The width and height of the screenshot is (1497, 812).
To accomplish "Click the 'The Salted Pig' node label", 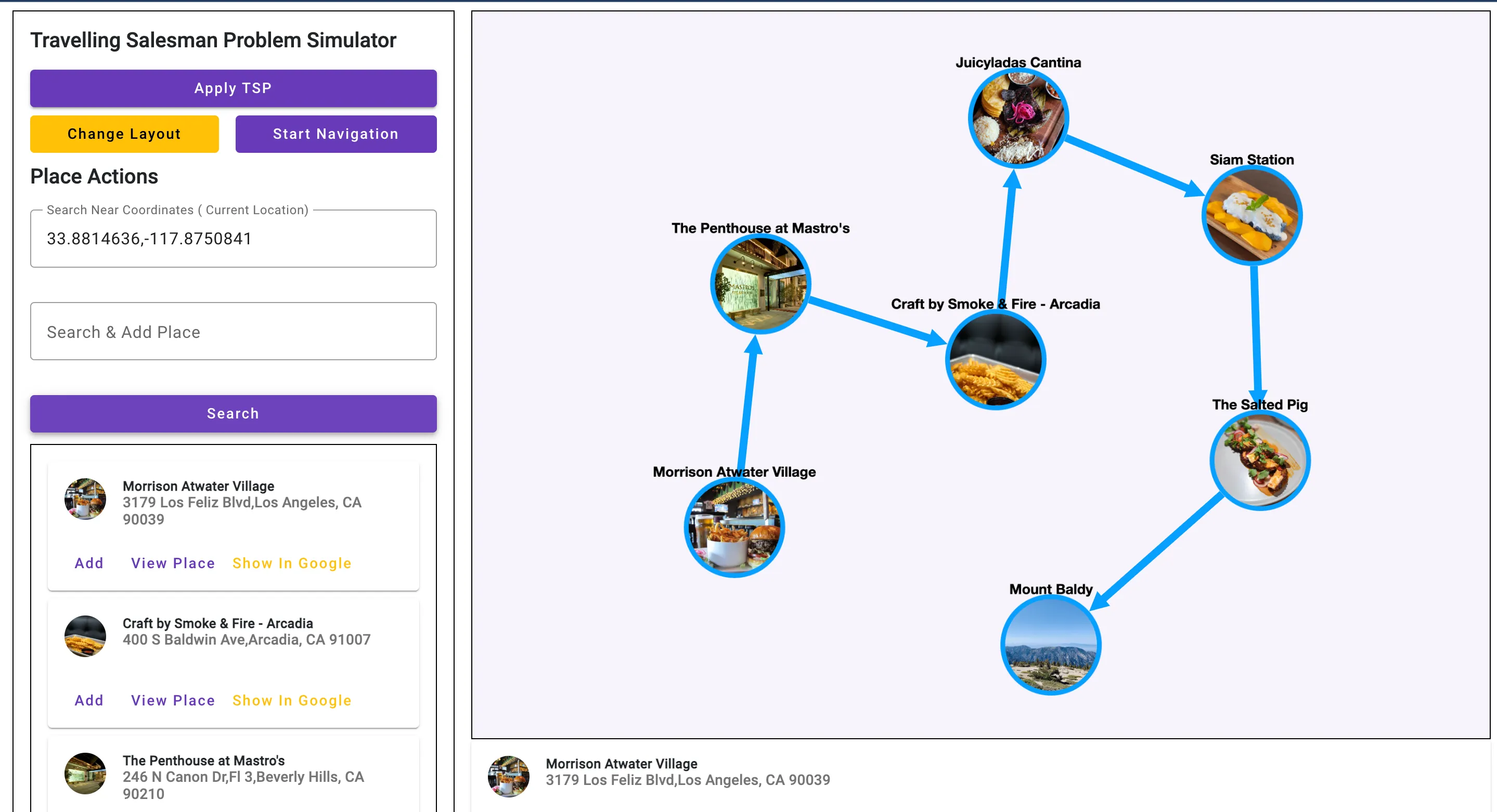I will coord(1260,404).
